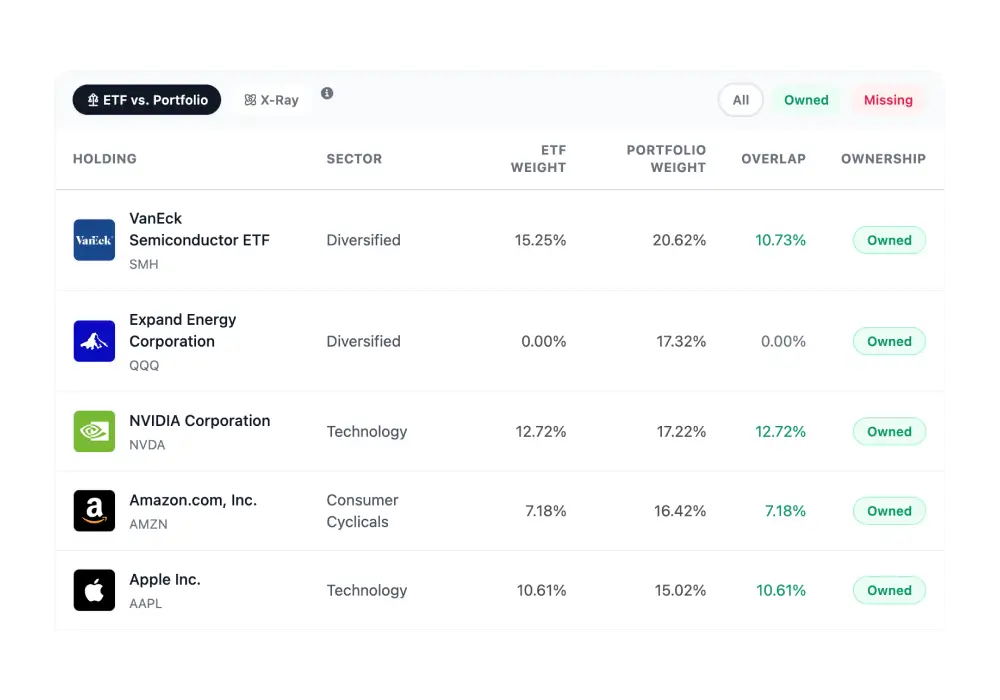
Task: Filter holdings by Missing
Action: coord(888,99)
